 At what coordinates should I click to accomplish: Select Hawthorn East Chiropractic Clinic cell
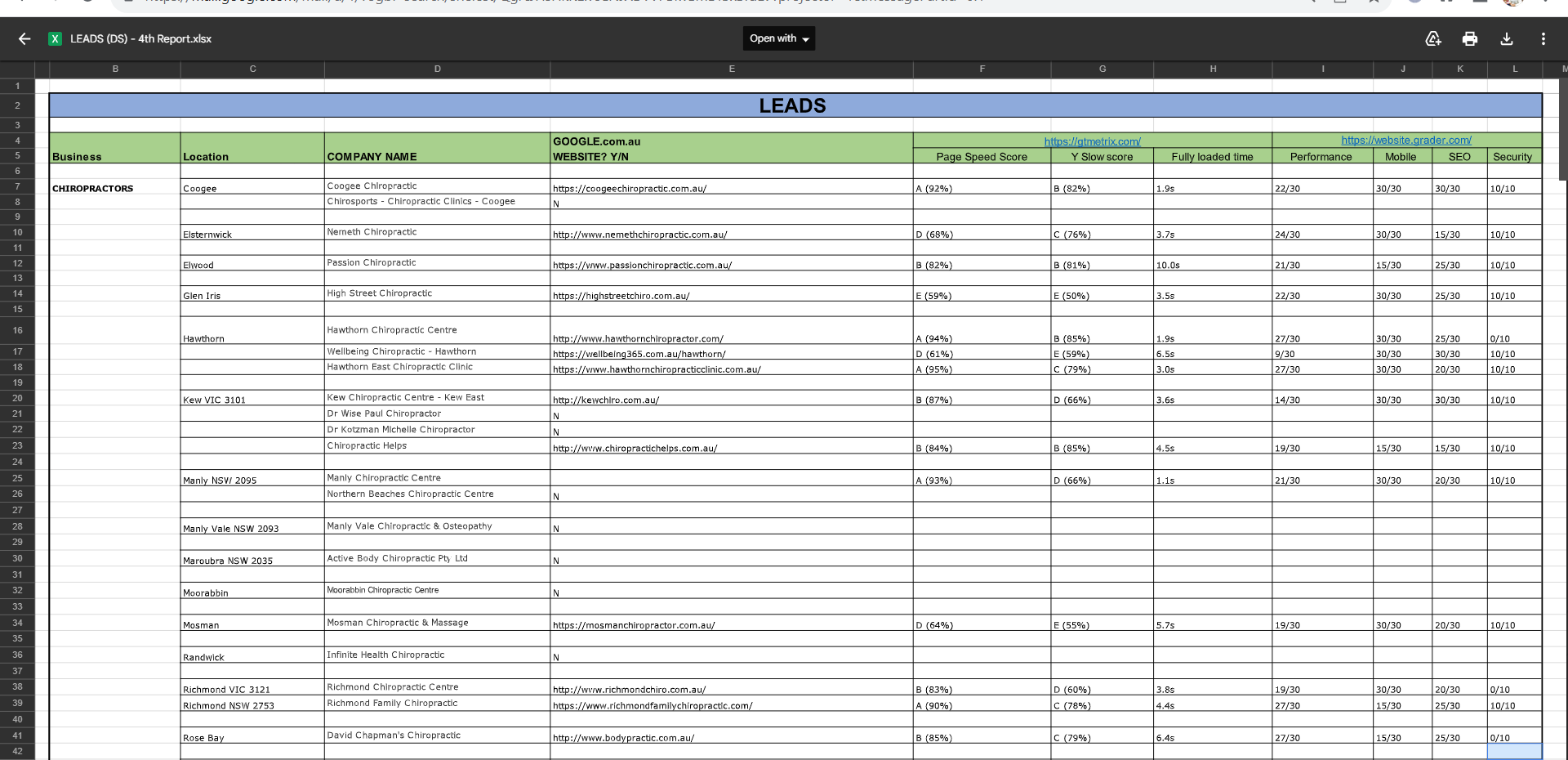(x=437, y=367)
